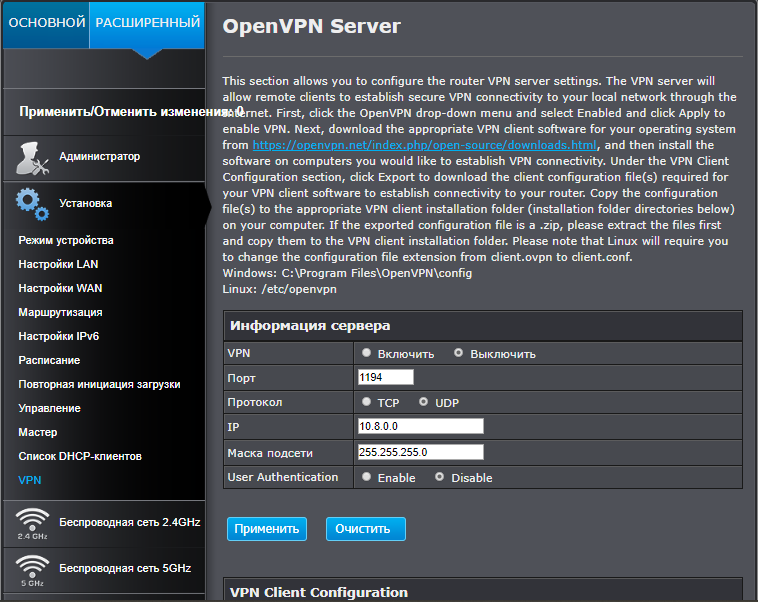Image resolution: width=758 pixels, height=602 pixels.
Task: Switch to the РАСШИРЕННЫЙ tab
Action: point(147,25)
